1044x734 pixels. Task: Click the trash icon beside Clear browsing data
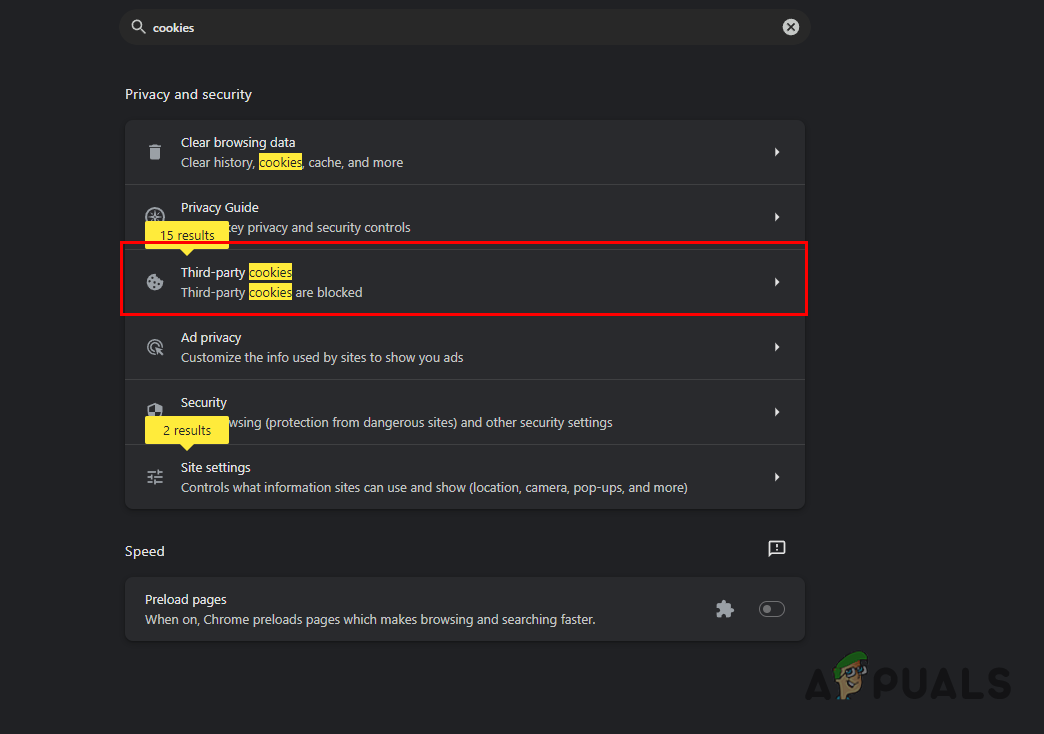coord(155,152)
